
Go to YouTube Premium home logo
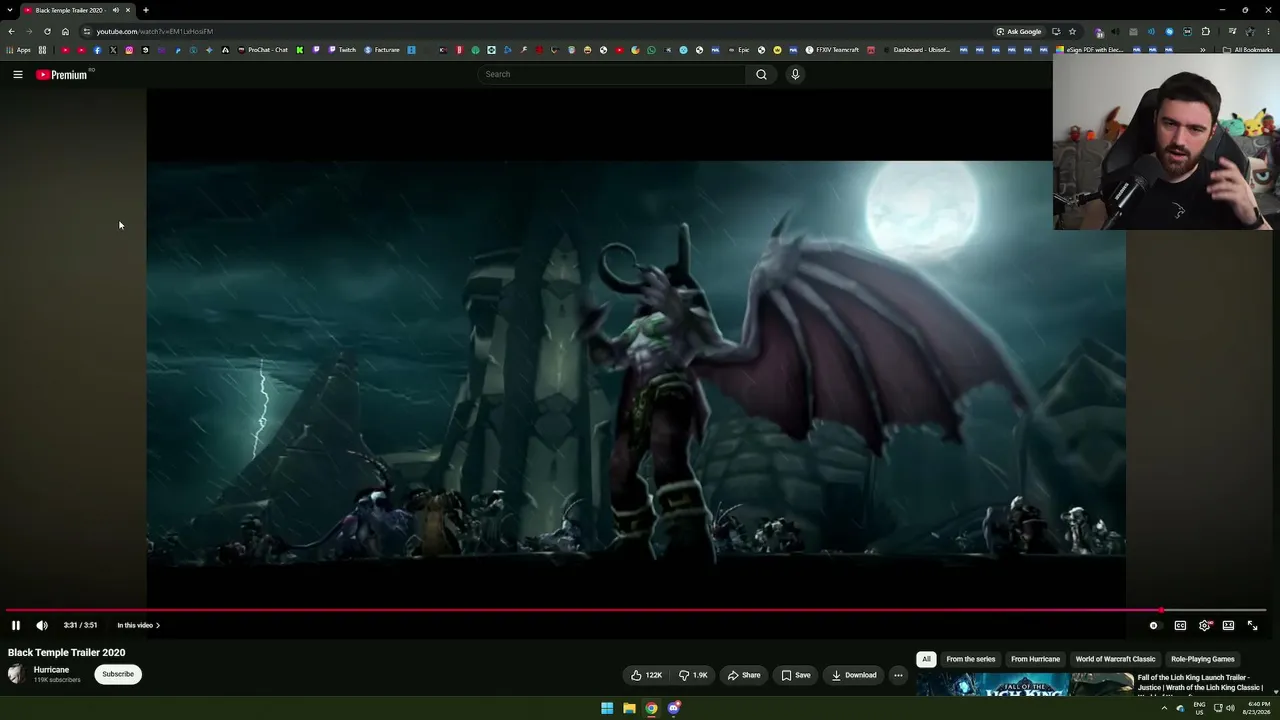(x=64, y=74)
